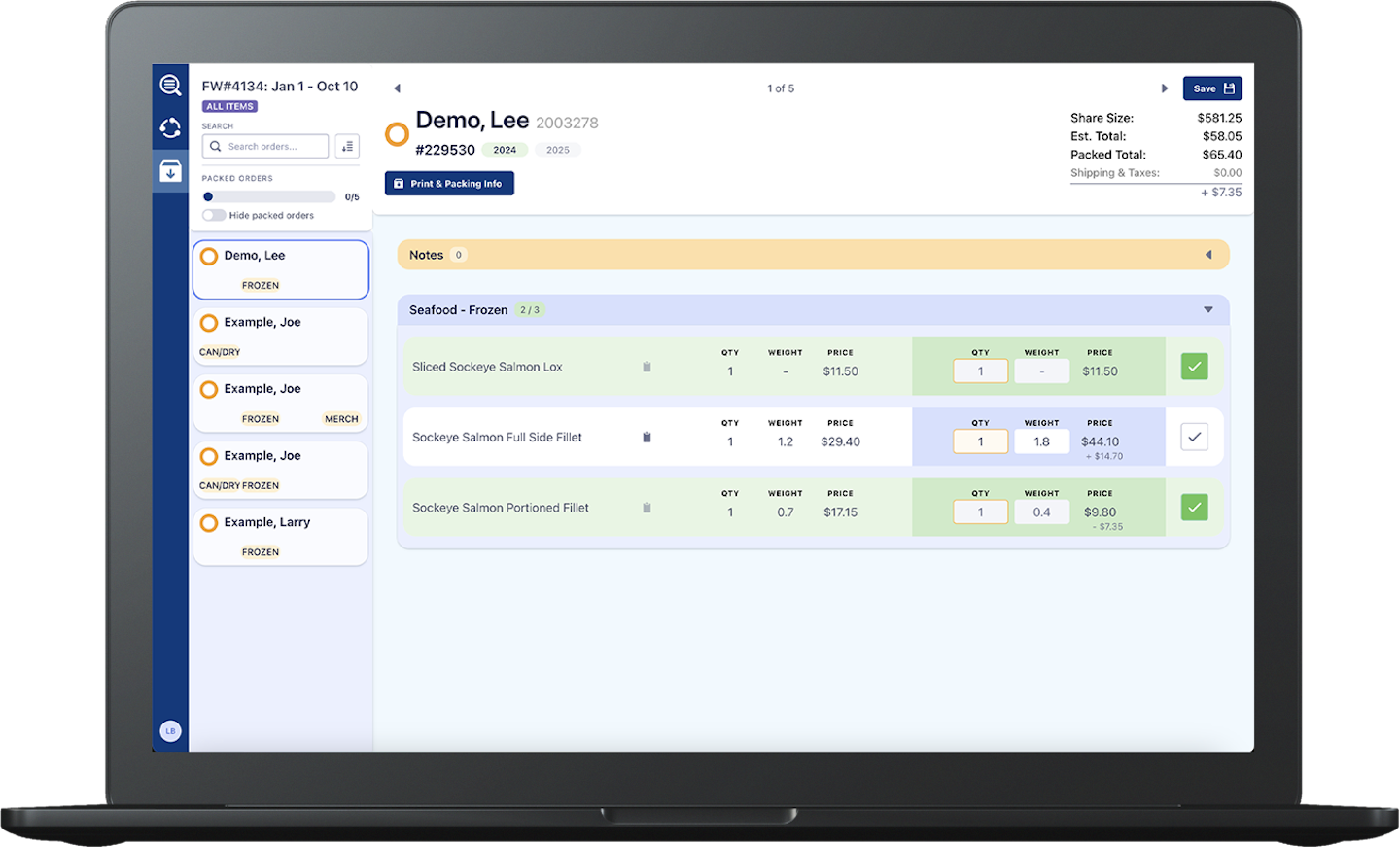Screen dimensions: 1400x847
Task: Open the search orders icon in sidebar
Action: pyautogui.click(x=170, y=86)
